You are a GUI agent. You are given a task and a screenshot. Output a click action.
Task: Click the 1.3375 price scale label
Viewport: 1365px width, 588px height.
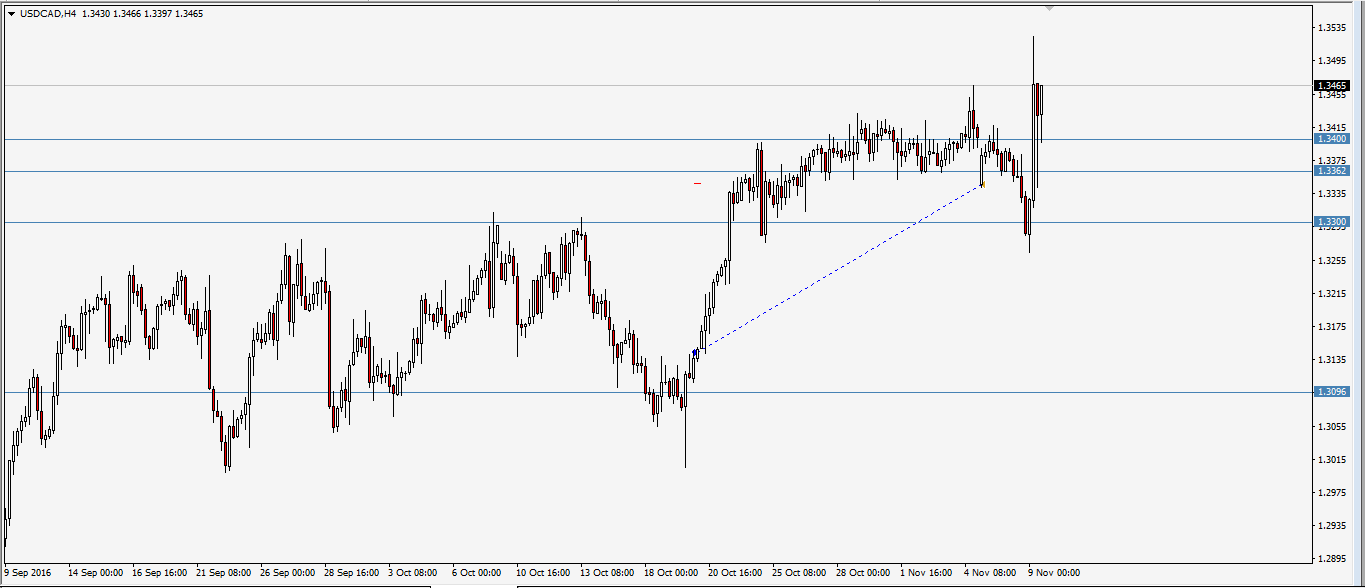click(x=1333, y=160)
